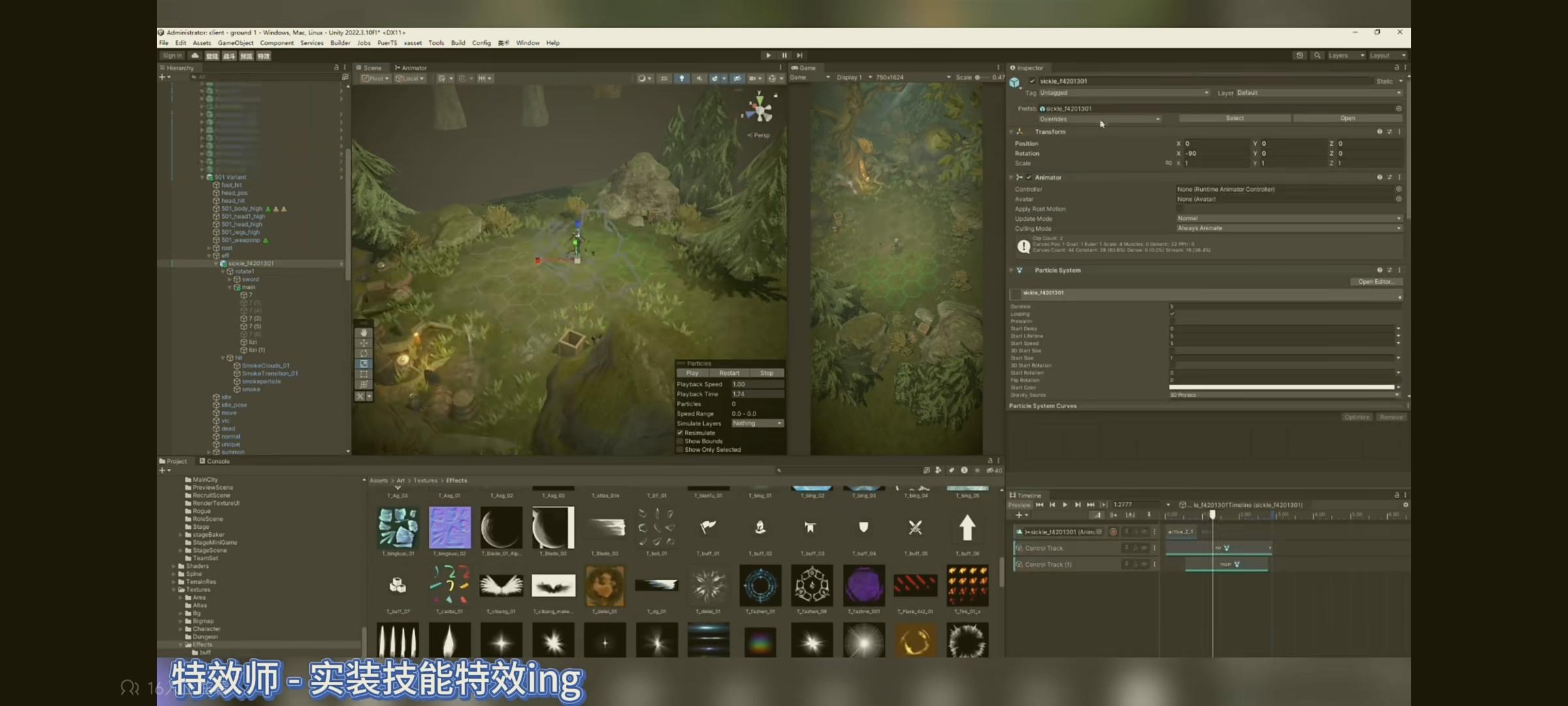Start Play mode with the editor play button
The height and width of the screenshot is (706, 1568).
(x=768, y=56)
